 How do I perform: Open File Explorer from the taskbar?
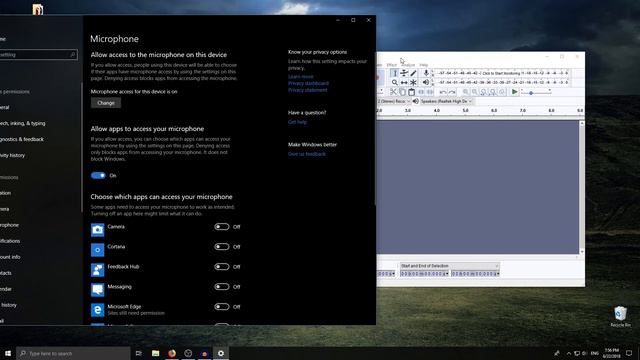point(156,353)
